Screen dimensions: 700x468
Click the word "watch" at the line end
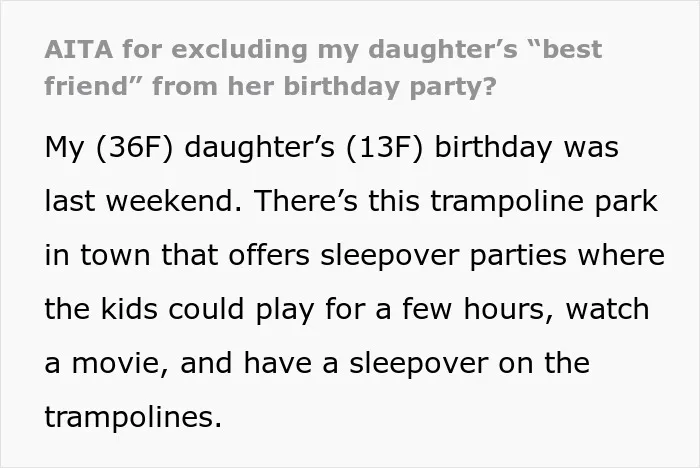tap(608, 309)
